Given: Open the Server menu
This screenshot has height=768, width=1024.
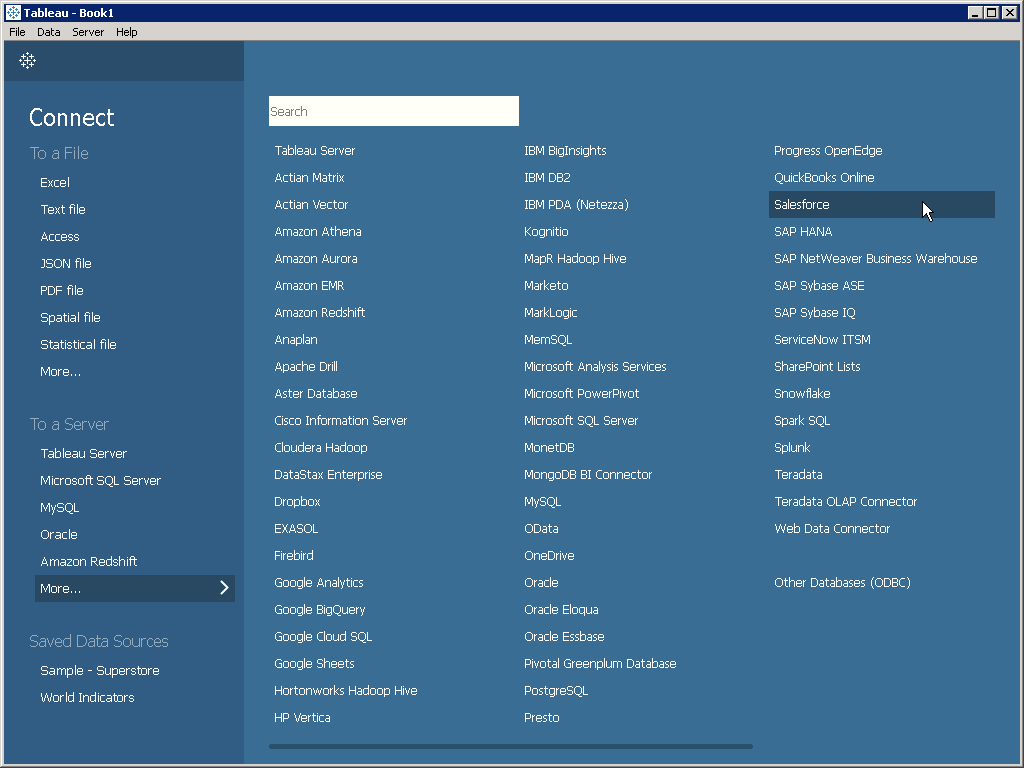Looking at the screenshot, I should [x=88, y=32].
